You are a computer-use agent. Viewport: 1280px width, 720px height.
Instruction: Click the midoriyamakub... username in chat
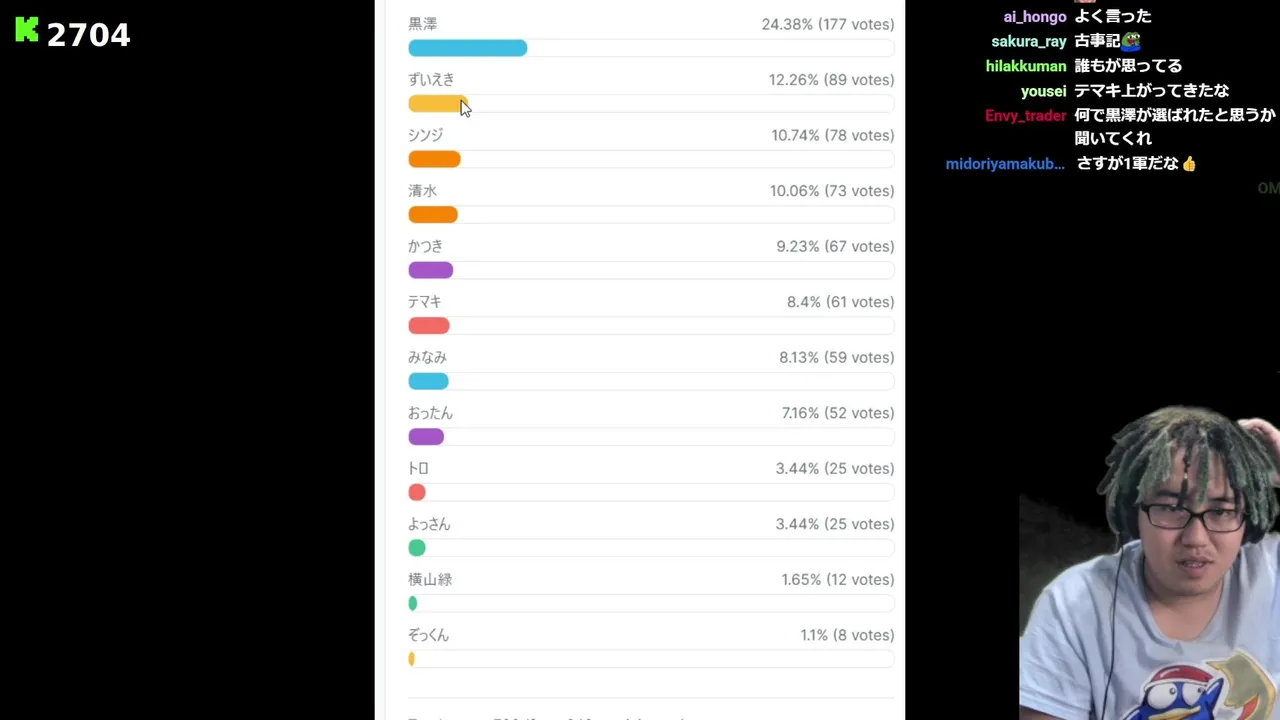coord(1005,164)
